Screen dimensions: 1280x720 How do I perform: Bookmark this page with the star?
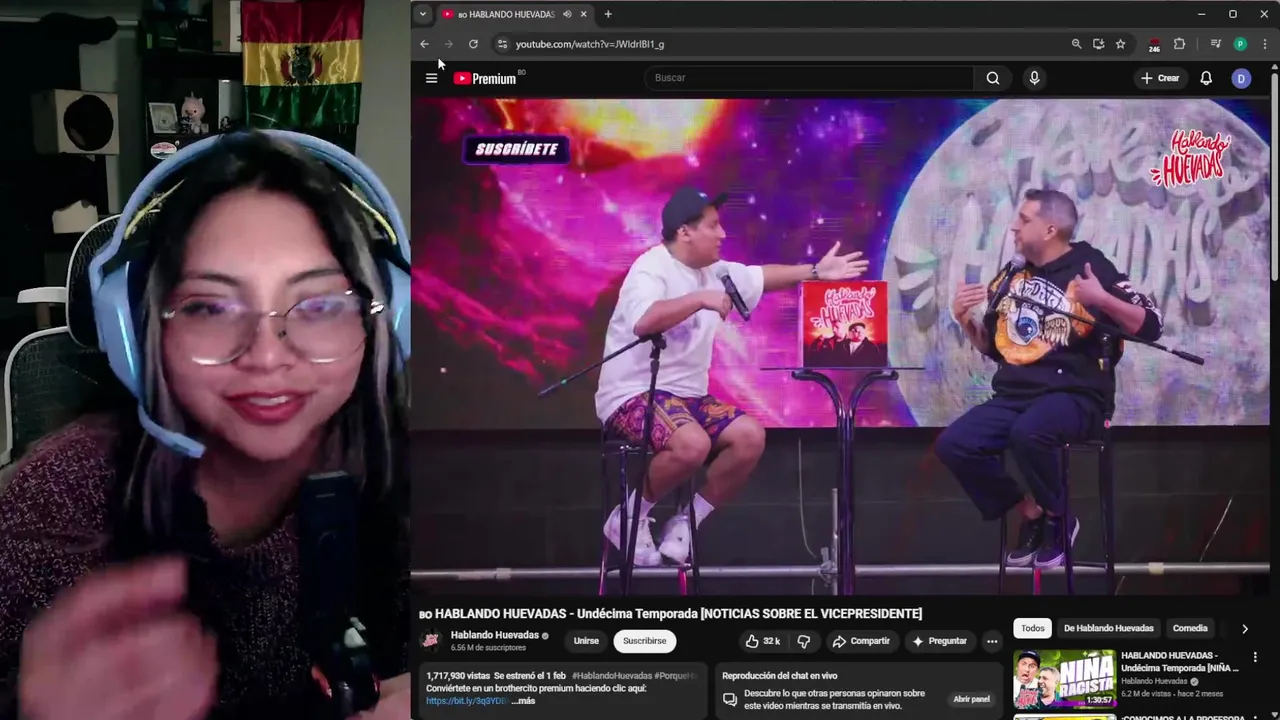coord(1120,44)
